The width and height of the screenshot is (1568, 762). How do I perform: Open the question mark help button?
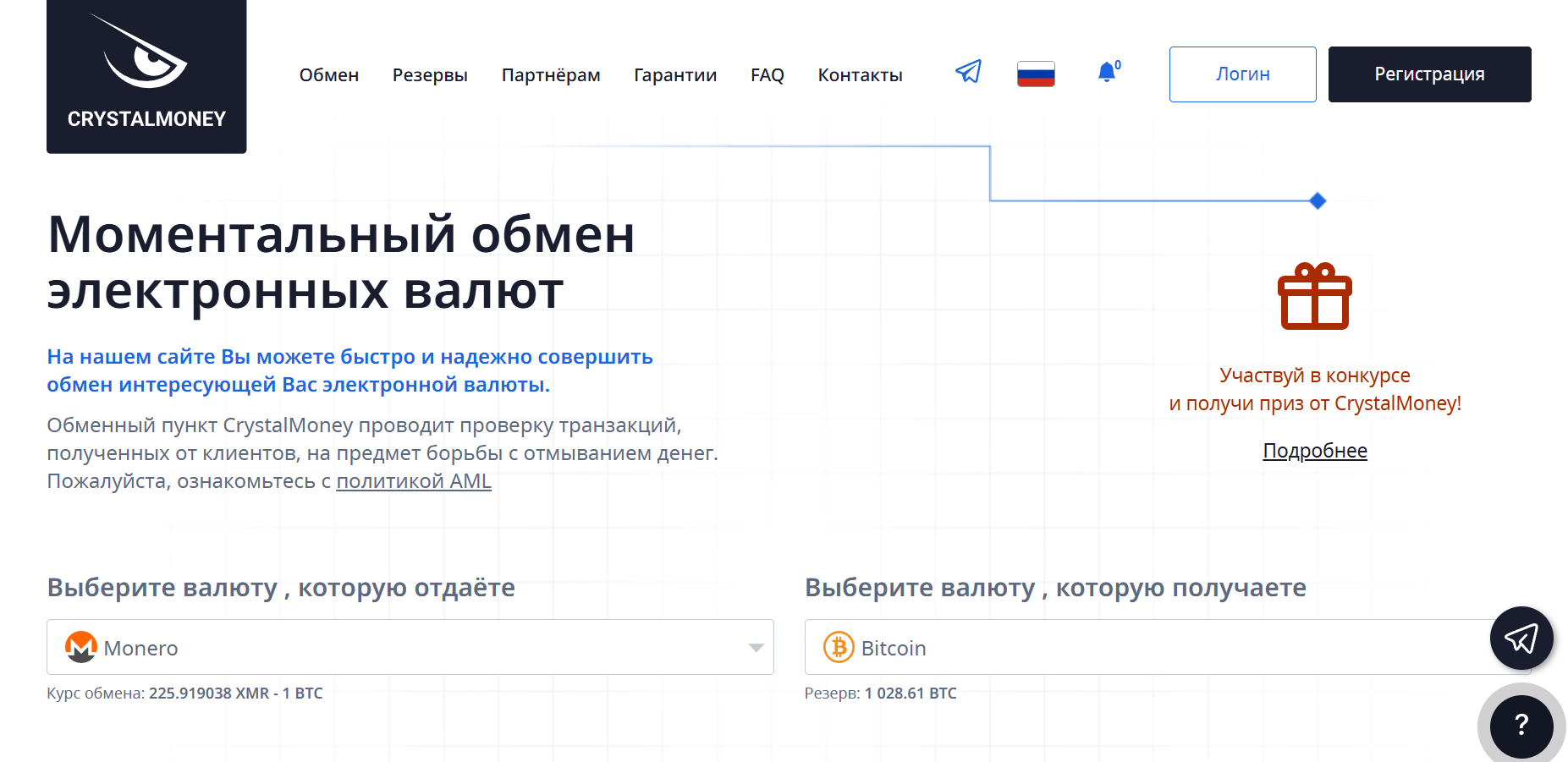tap(1521, 726)
